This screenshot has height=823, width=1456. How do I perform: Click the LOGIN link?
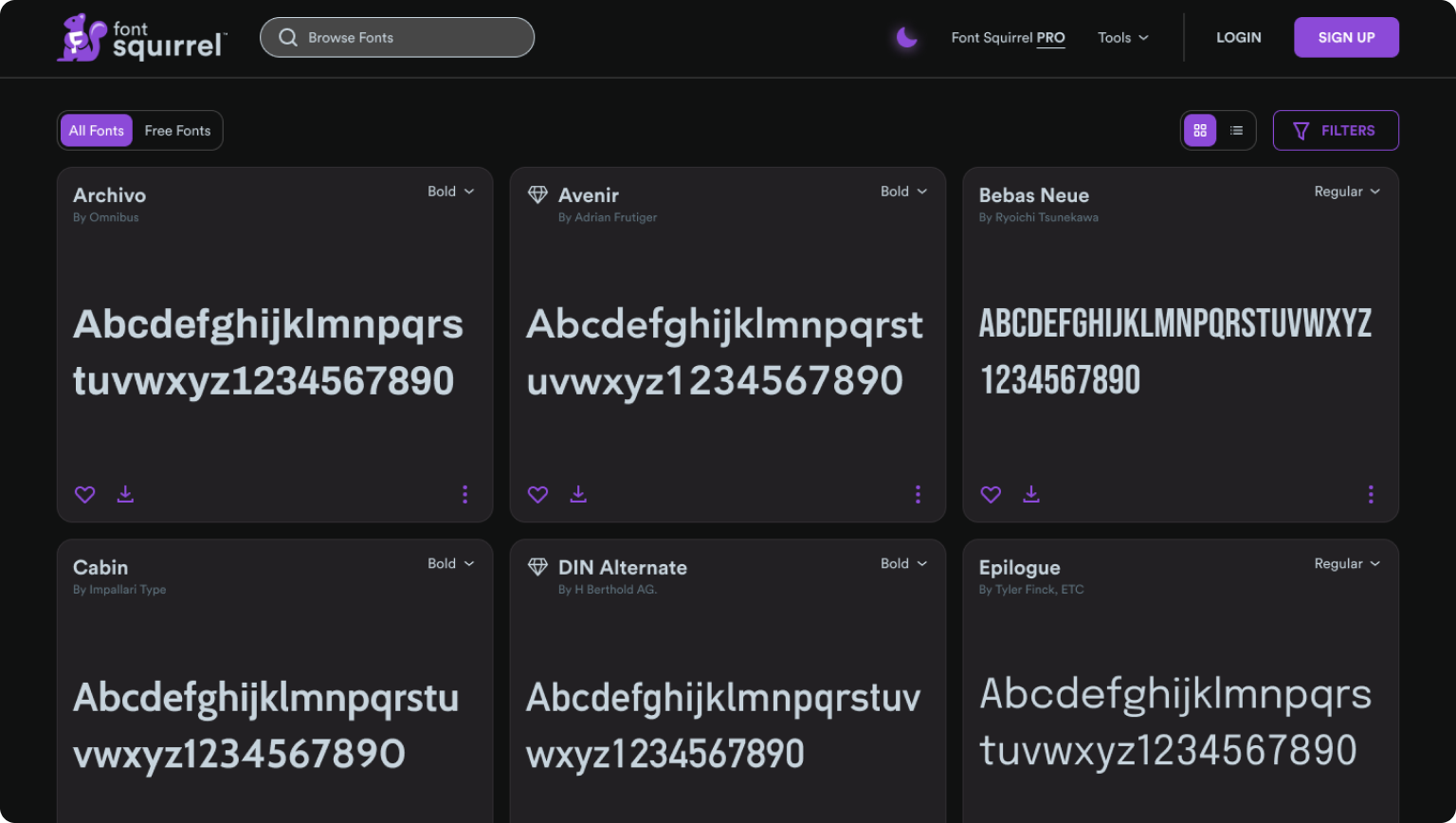(1239, 38)
